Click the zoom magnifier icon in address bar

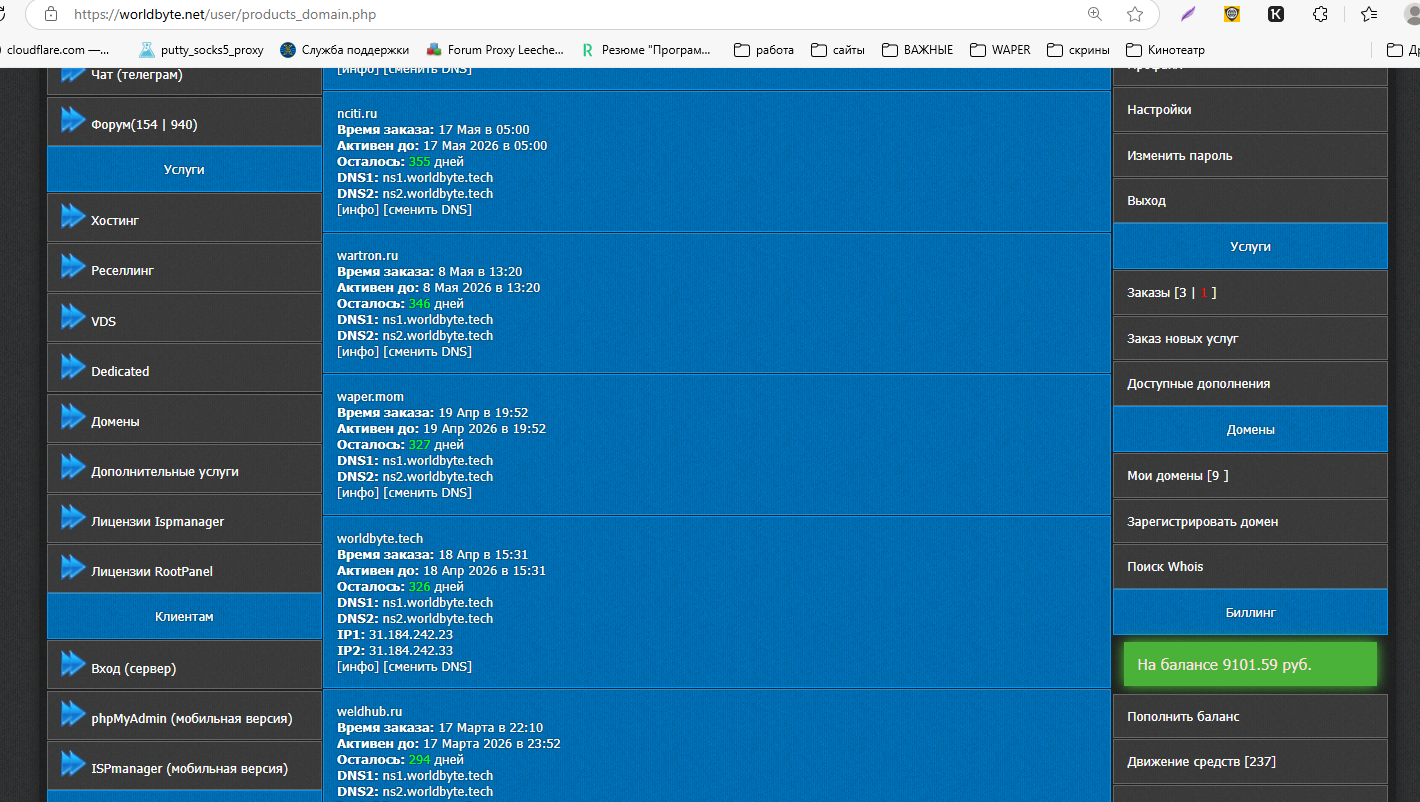click(x=1095, y=14)
